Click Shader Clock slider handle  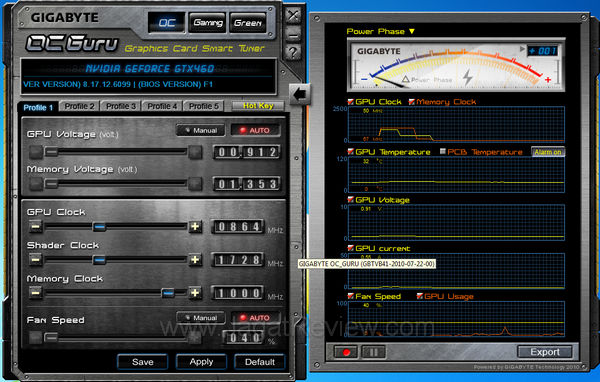tap(99, 260)
